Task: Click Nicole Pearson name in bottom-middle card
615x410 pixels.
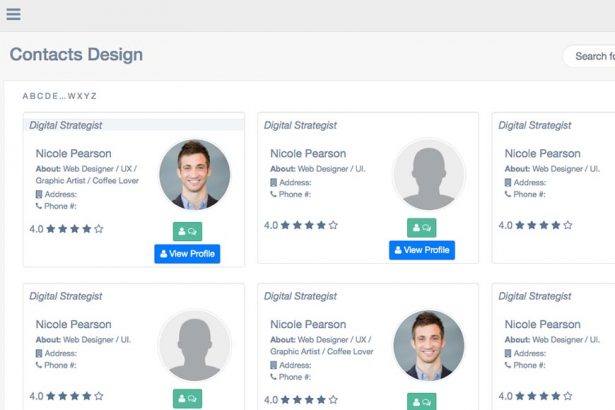Action: click(308, 324)
